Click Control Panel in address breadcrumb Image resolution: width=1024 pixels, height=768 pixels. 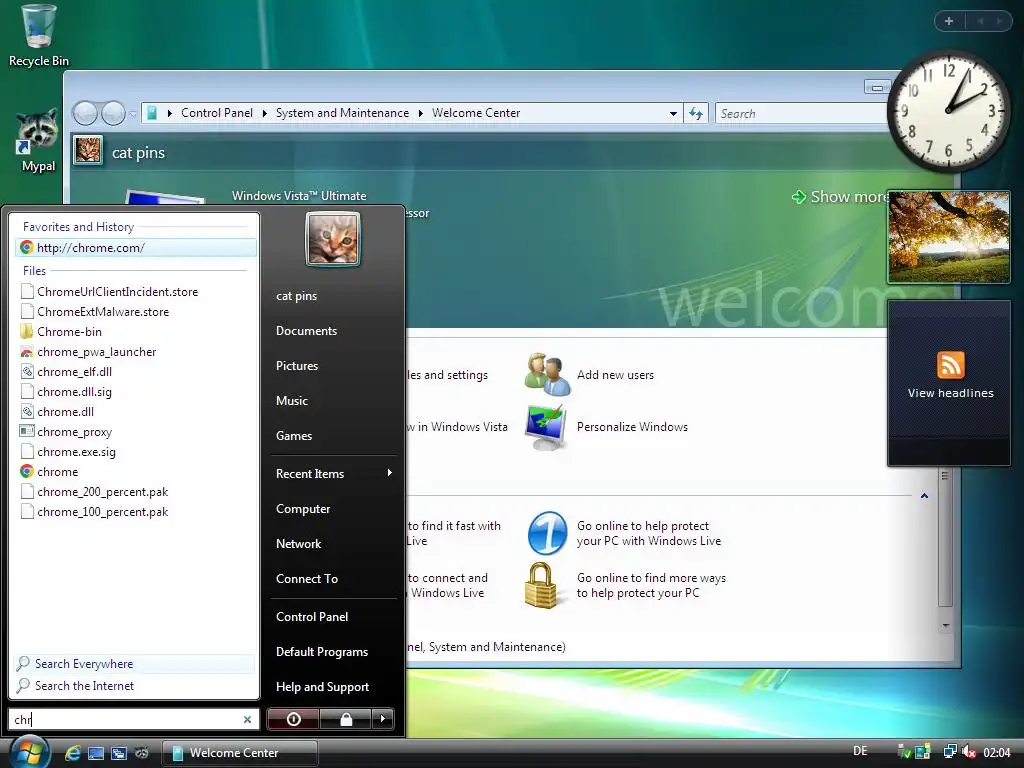[x=217, y=113]
